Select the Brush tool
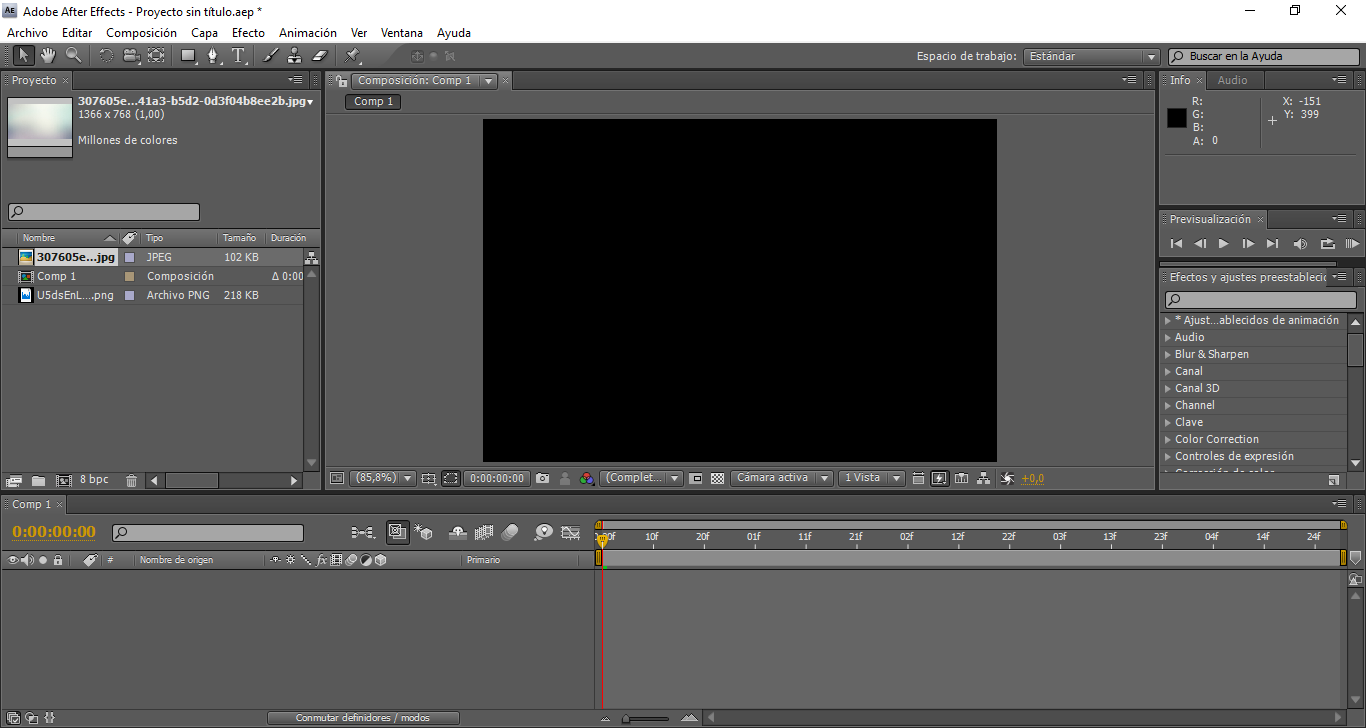The image size is (1366, 728). 270,56
